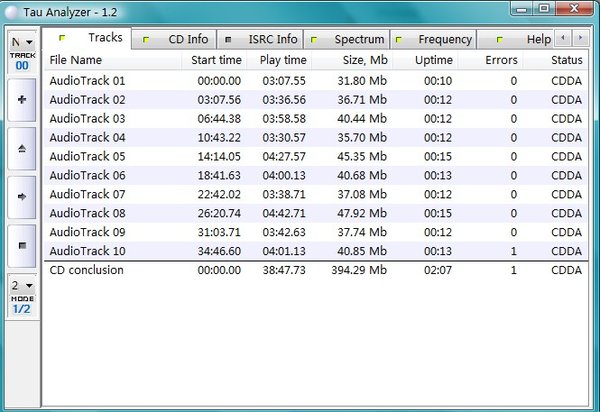This screenshot has height=412, width=600.
Task: Close the Tau Analyzer window
Action: pos(574,8)
